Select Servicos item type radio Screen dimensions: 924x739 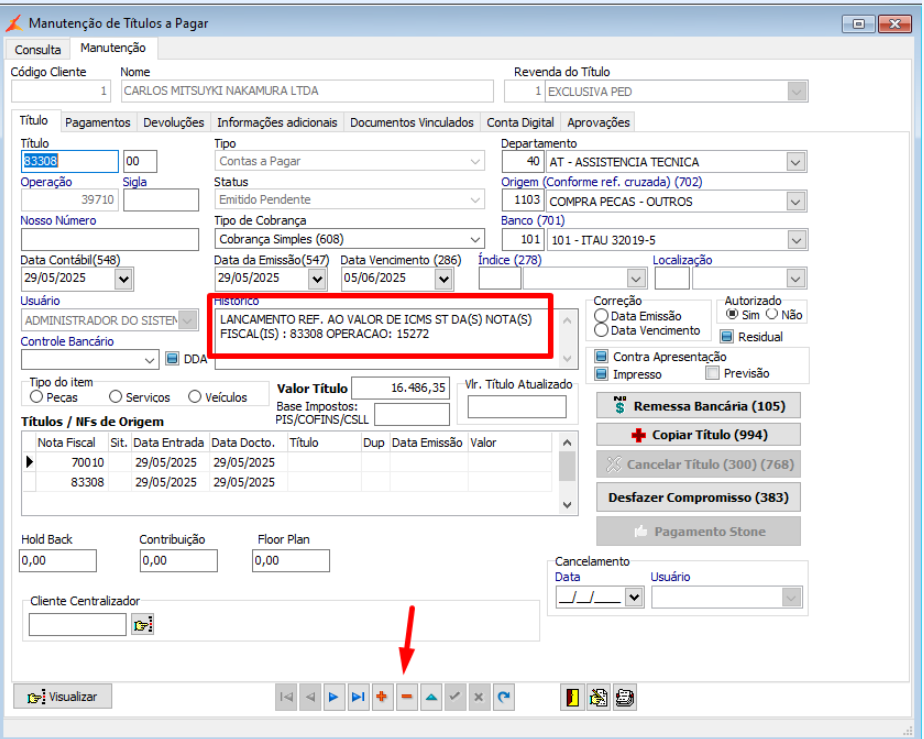click(116, 397)
